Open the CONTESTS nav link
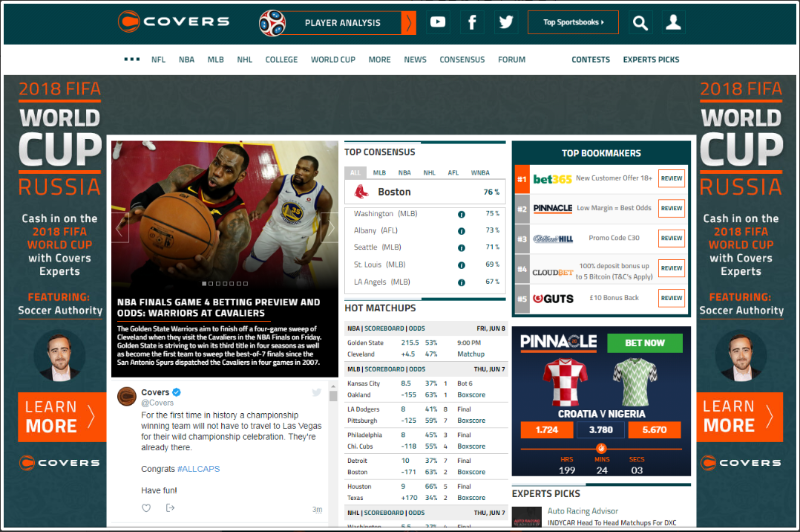This screenshot has height=532, width=800. coord(590,60)
